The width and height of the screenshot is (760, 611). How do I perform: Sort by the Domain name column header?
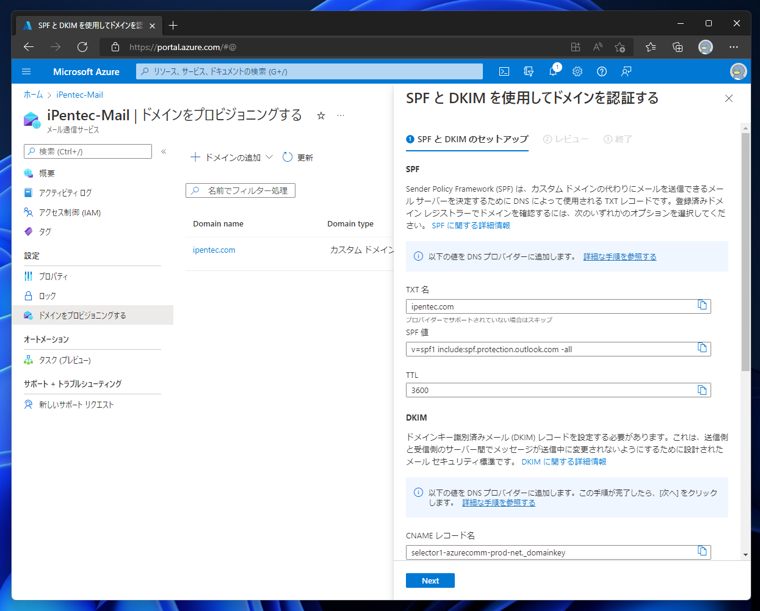(x=218, y=224)
